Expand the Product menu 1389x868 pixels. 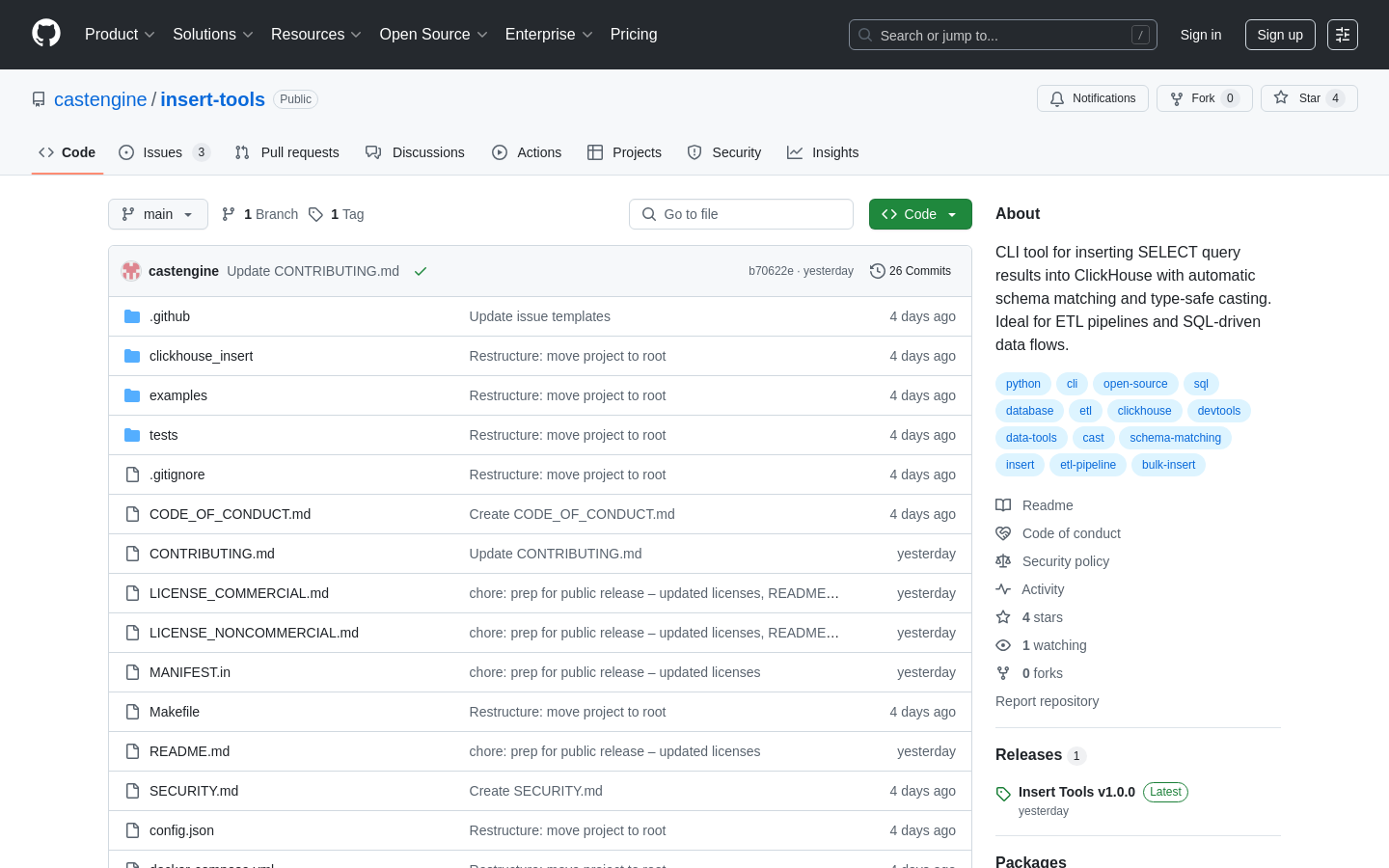pos(120,35)
